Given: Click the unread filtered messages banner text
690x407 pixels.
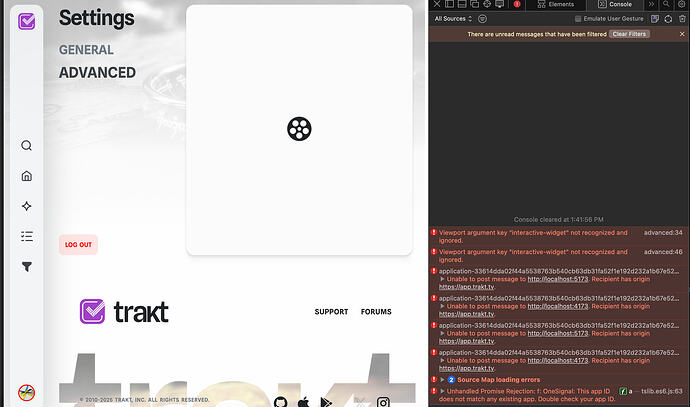Looking at the screenshot, I should point(537,34).
